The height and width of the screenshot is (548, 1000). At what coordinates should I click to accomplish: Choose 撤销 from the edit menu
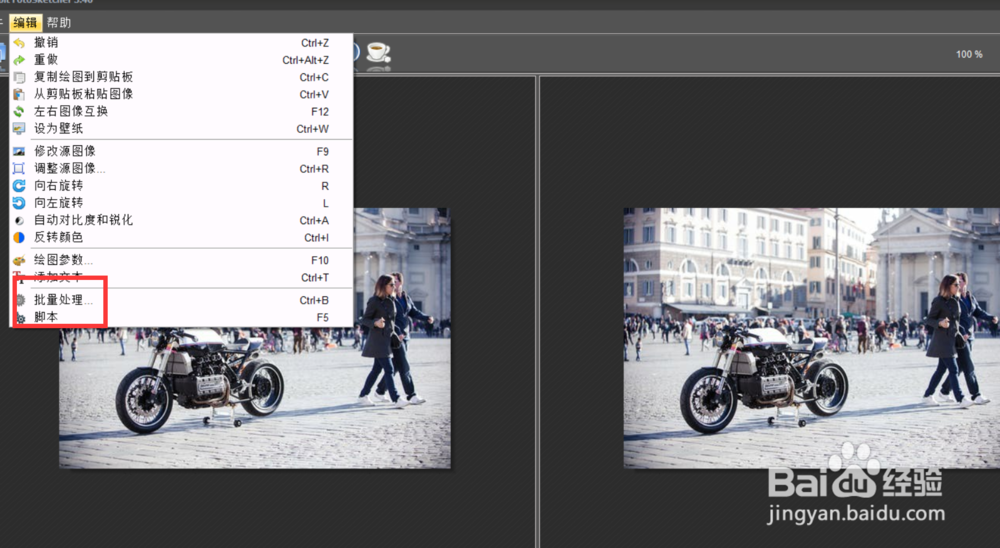pos(181,43)
